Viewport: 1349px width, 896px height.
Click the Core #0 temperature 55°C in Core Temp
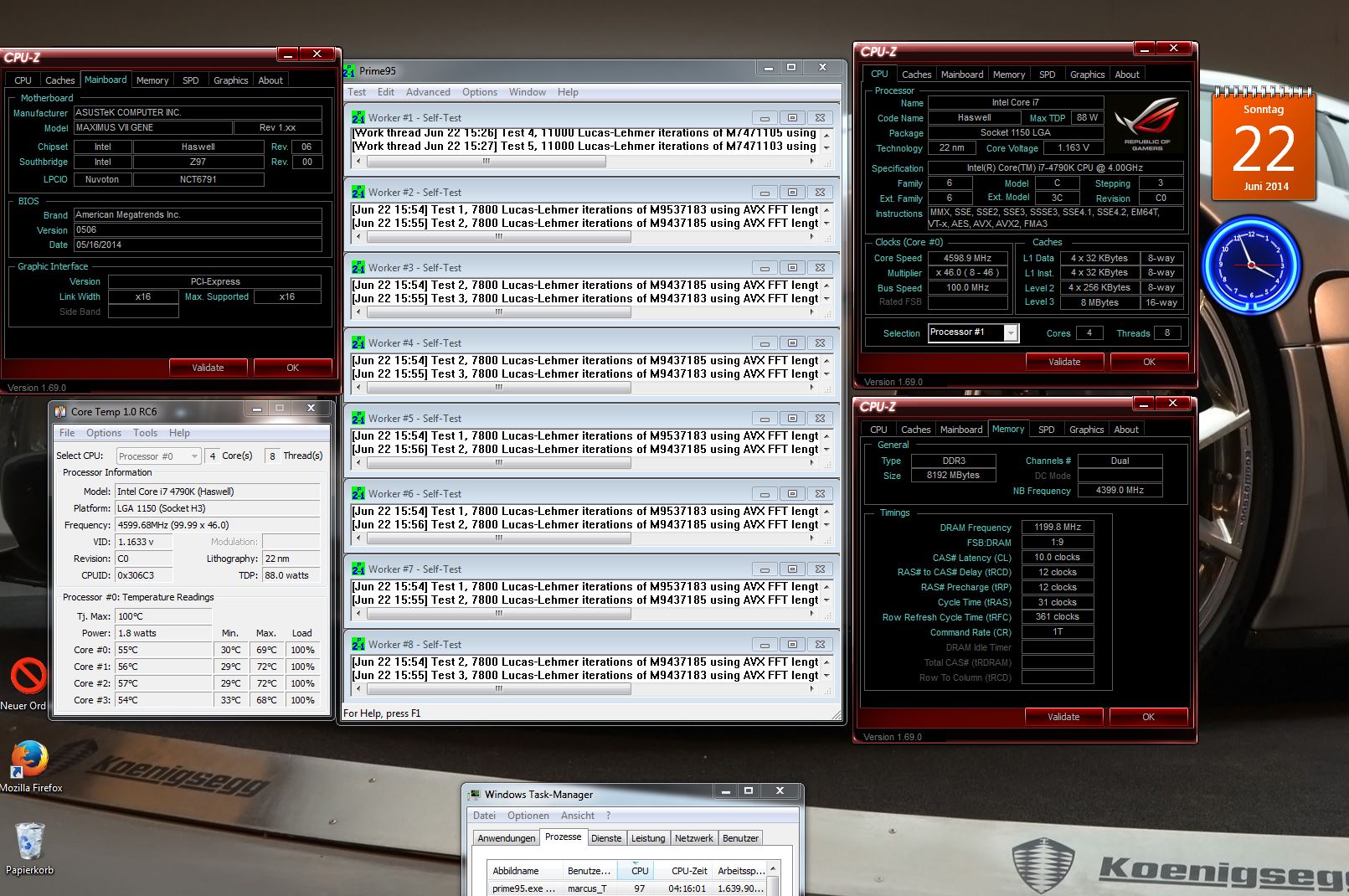click(164, 650)
